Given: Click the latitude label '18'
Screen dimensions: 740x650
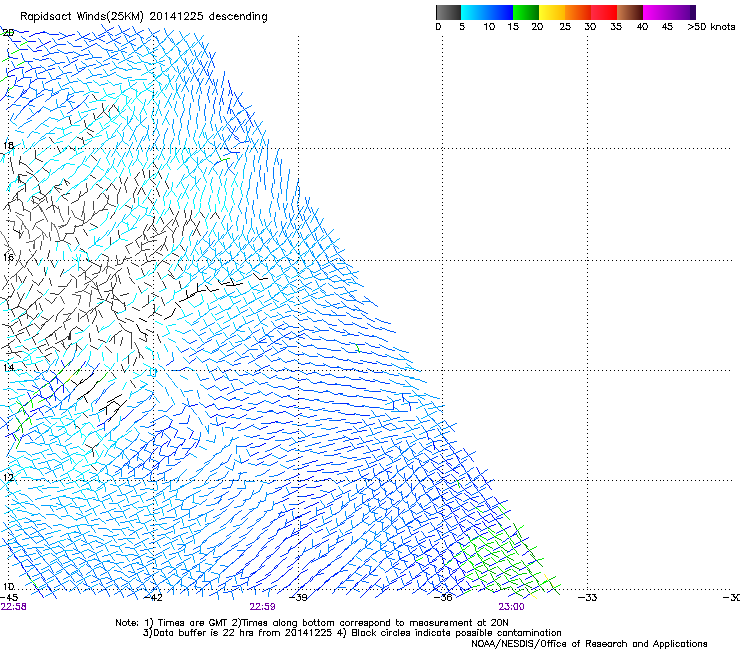Looking at the screenshot, I should coord(8,145).
